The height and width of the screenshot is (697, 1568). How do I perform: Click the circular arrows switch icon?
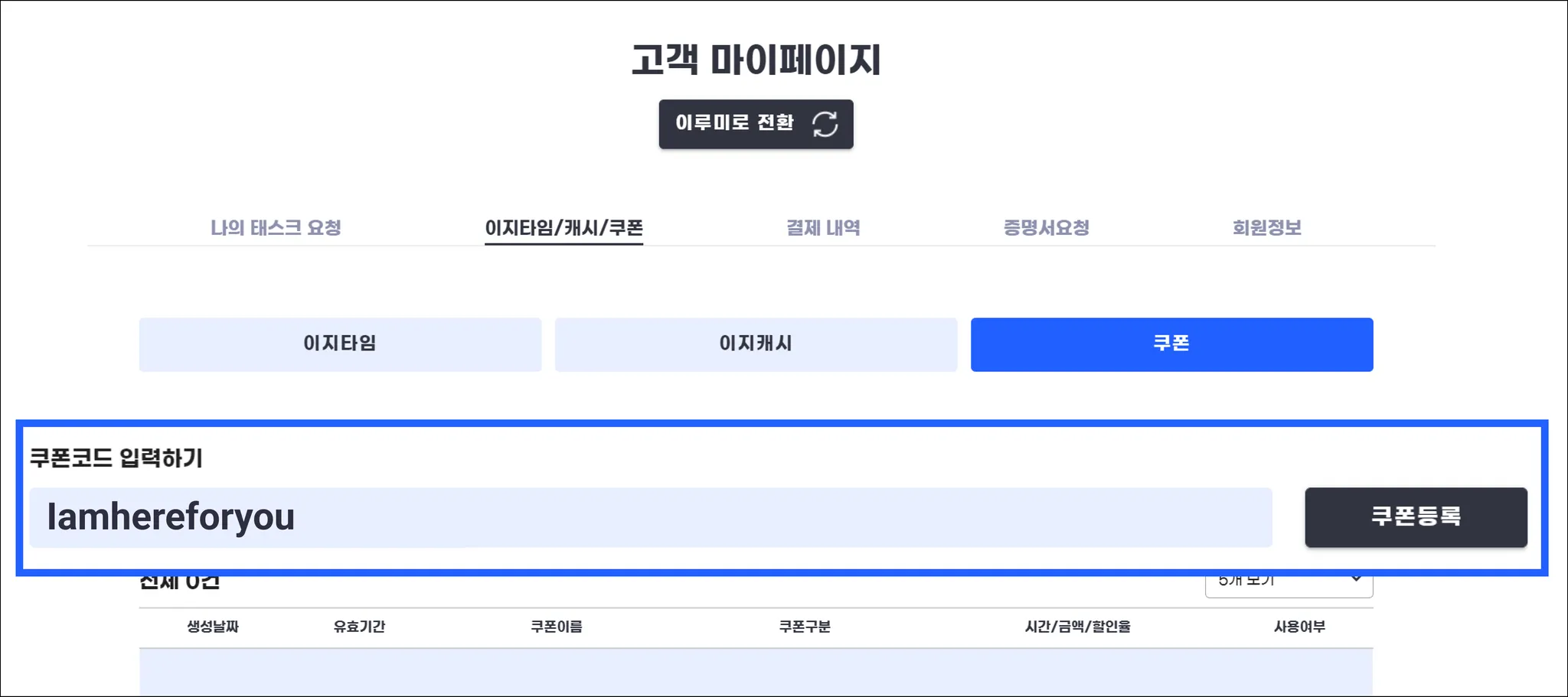coord(825,124)
